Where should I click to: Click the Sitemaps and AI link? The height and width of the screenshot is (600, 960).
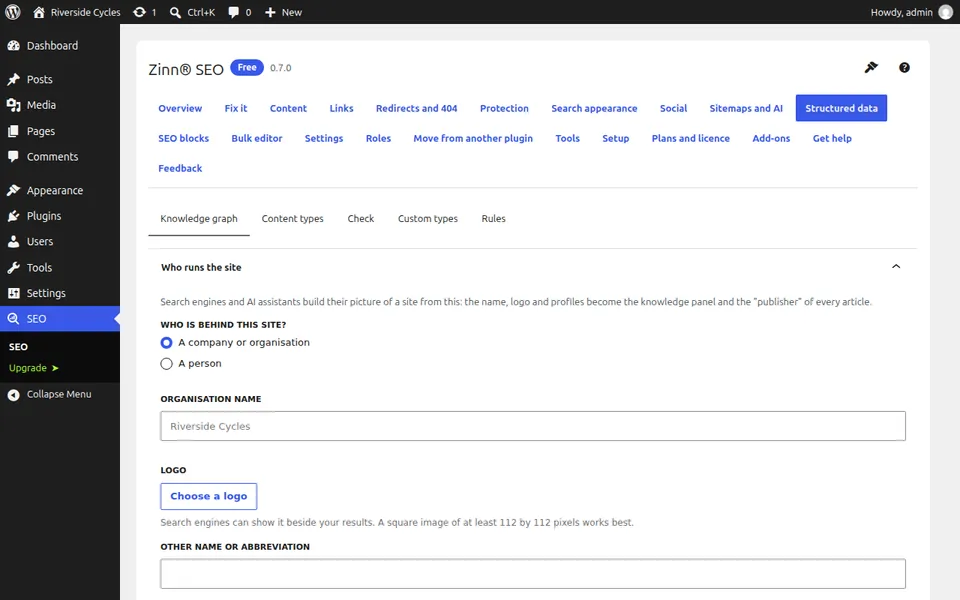pyautogui.click(x=746, y=108)
